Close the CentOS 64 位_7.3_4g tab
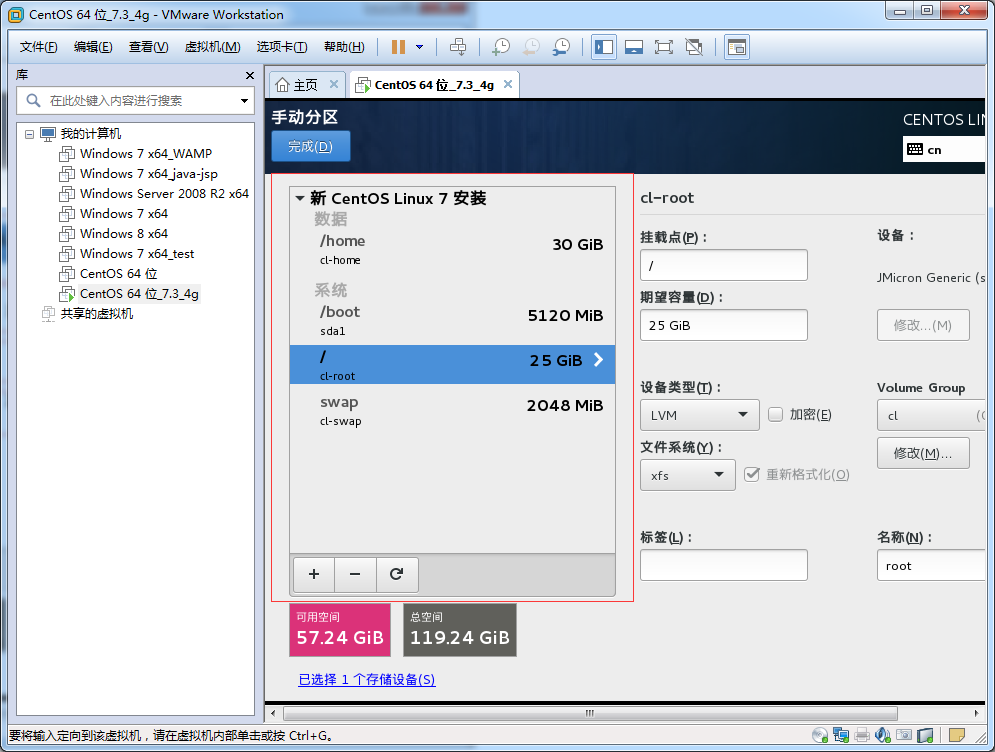The image size is (995, 752). tap(508, 84)
